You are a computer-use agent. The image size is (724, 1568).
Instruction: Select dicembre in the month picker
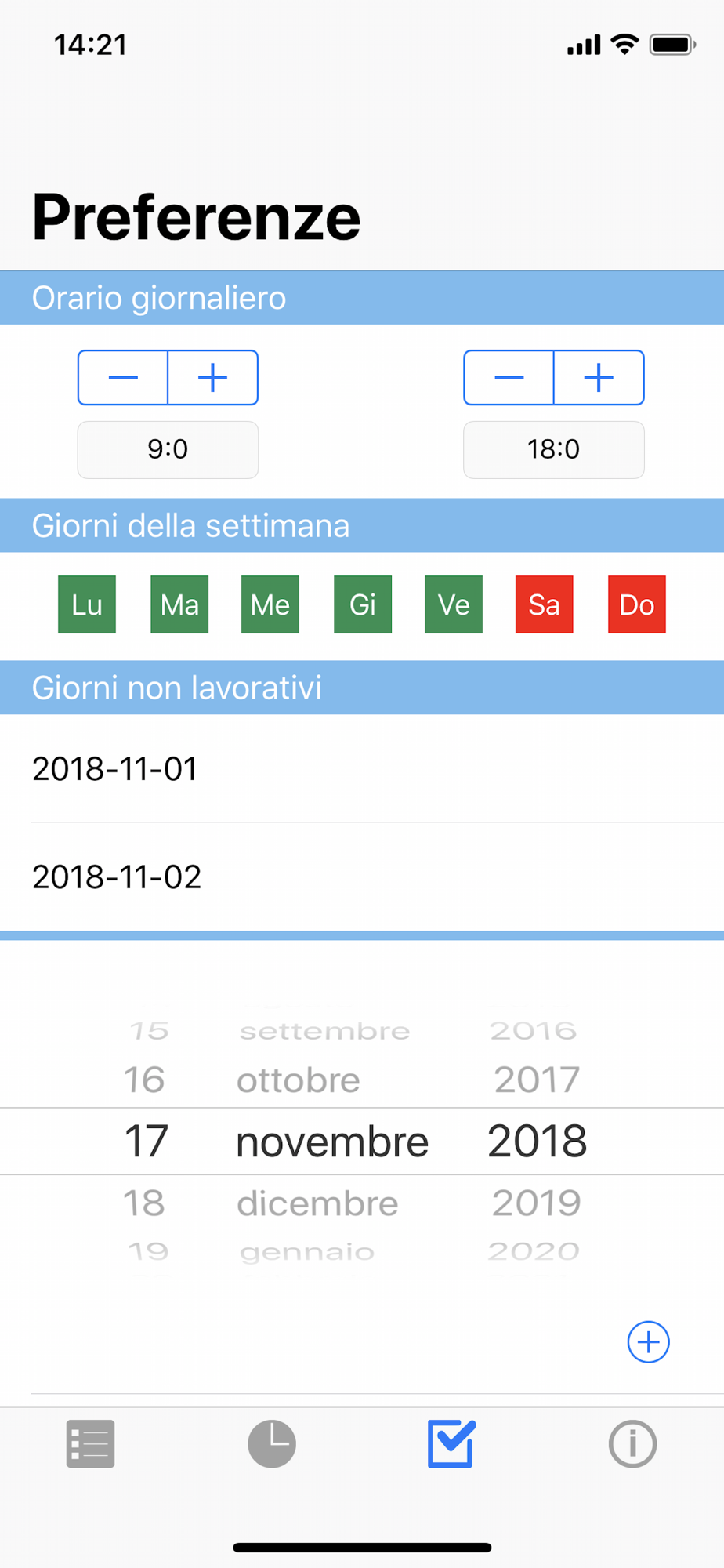(x=318, y=1203)
